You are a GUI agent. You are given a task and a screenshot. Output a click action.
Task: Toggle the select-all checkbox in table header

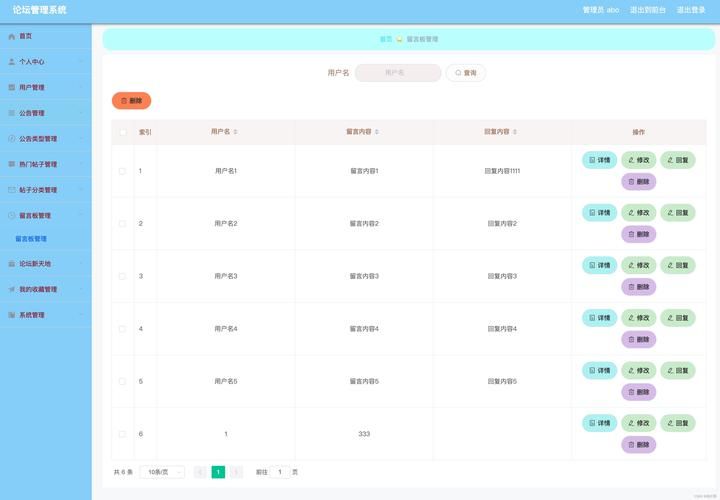tap(123, 132)
